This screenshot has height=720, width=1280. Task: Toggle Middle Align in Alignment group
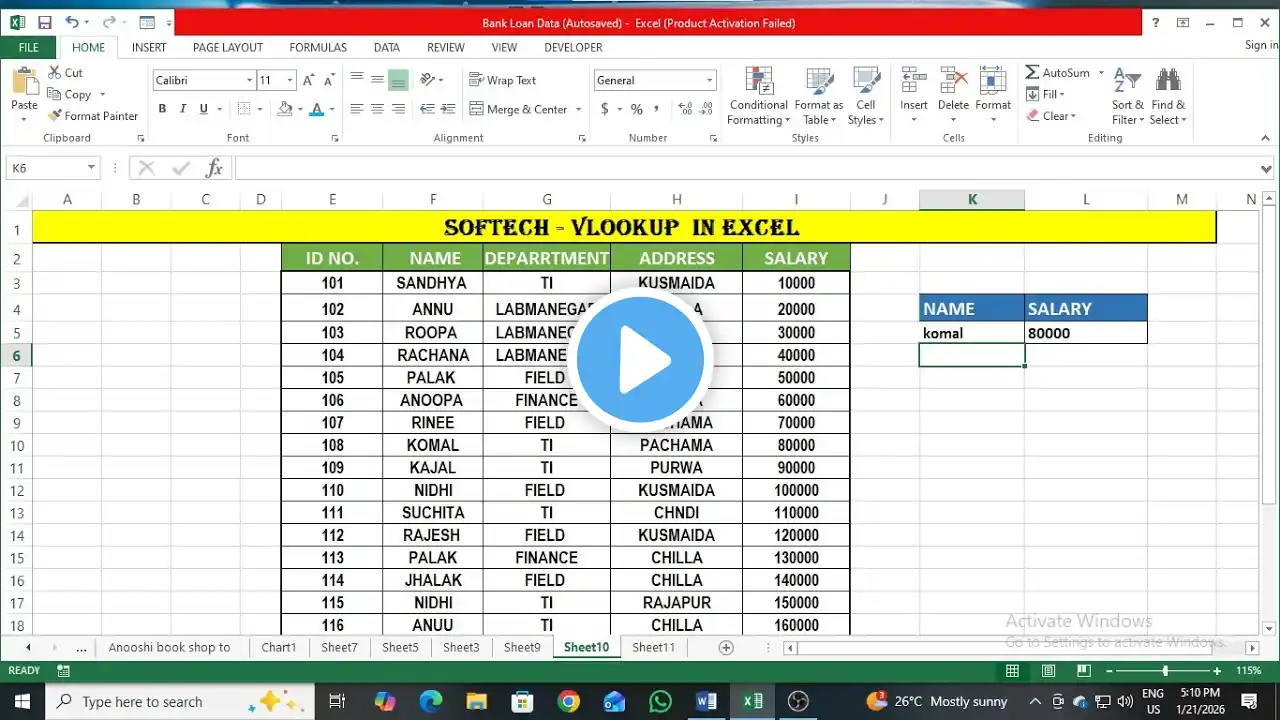[x=377, y=80]
